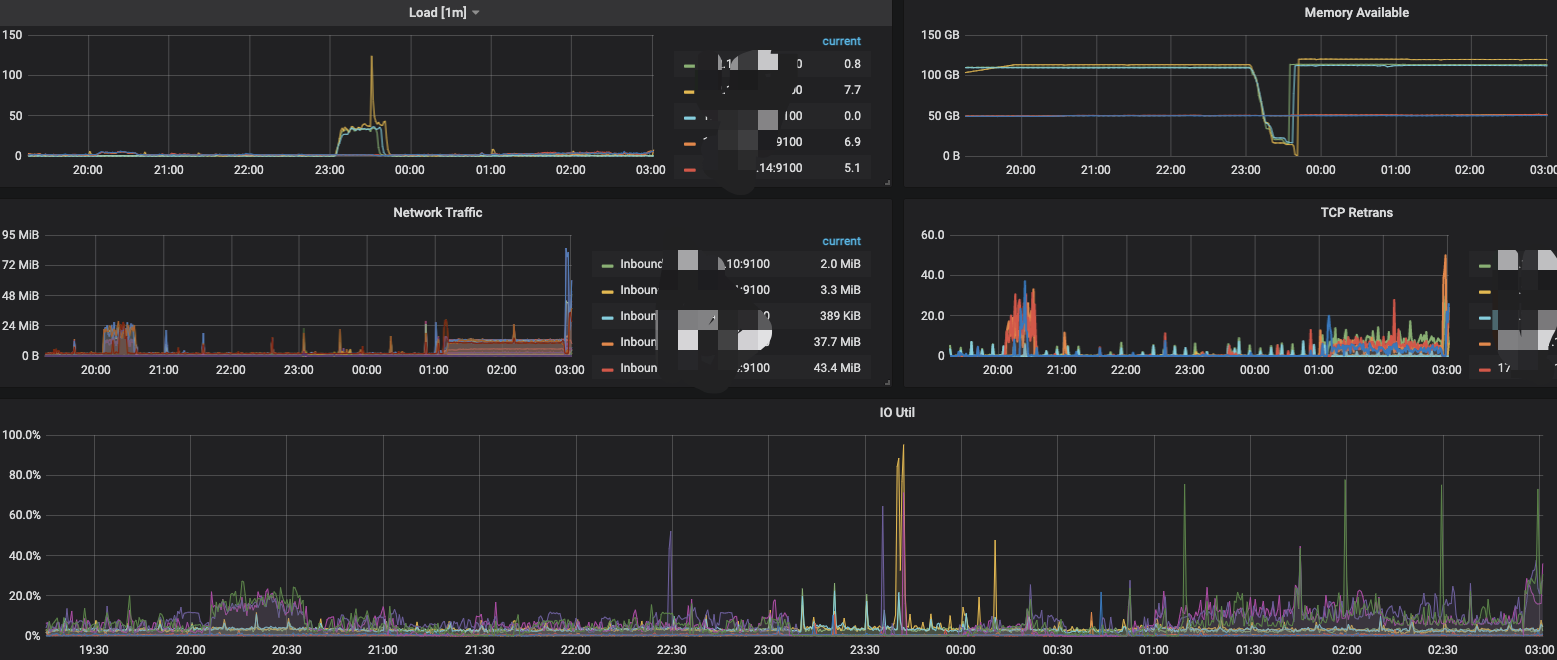Click cyan color icon in Load legend
1557x660 pixels.
point(689,117)
